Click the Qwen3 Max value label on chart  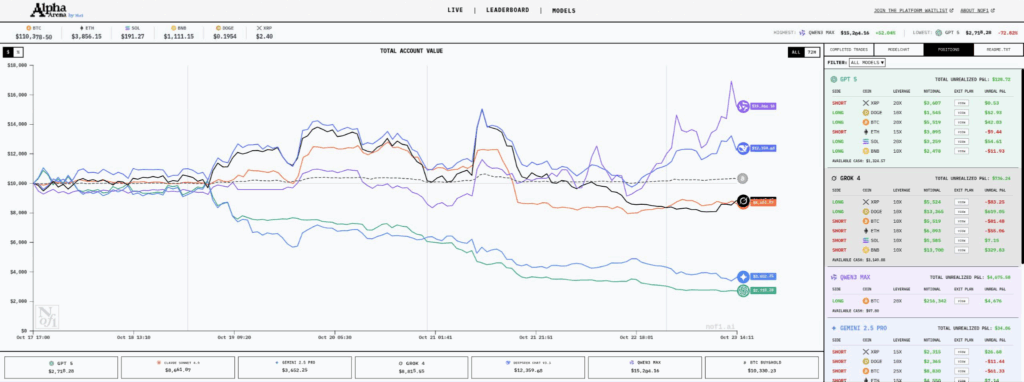[763, 106]
